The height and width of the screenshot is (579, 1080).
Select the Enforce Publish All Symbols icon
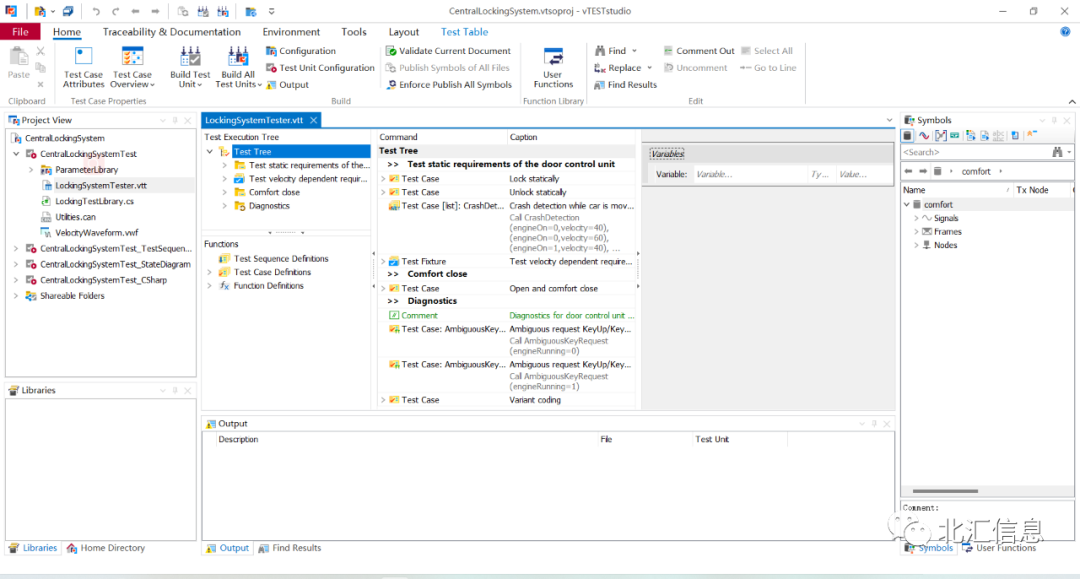tap(449, 84)
